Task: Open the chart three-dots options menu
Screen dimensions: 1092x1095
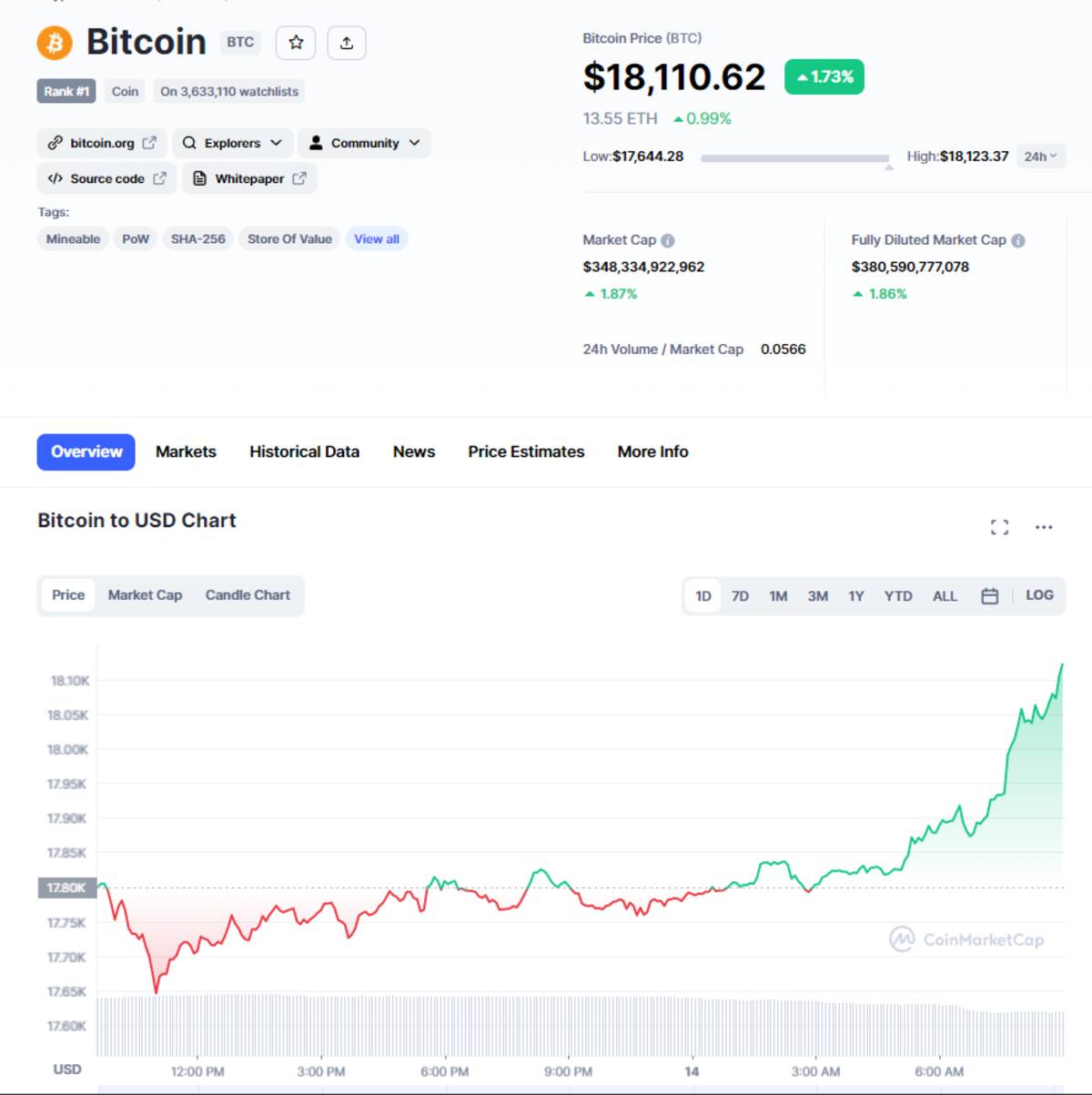Action: [x=1044, y=527]
